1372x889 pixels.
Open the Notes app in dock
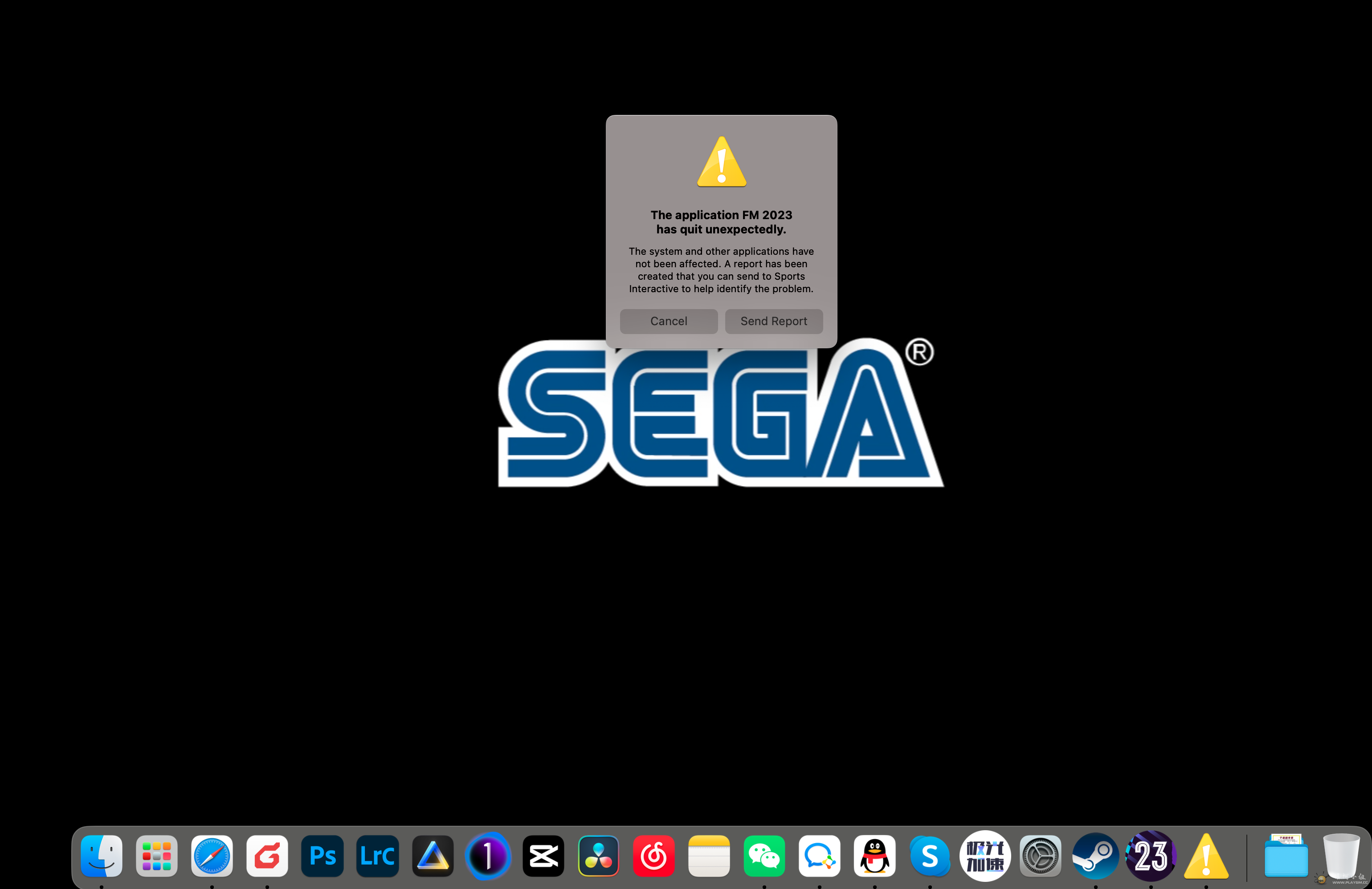[x=709, y=856]
